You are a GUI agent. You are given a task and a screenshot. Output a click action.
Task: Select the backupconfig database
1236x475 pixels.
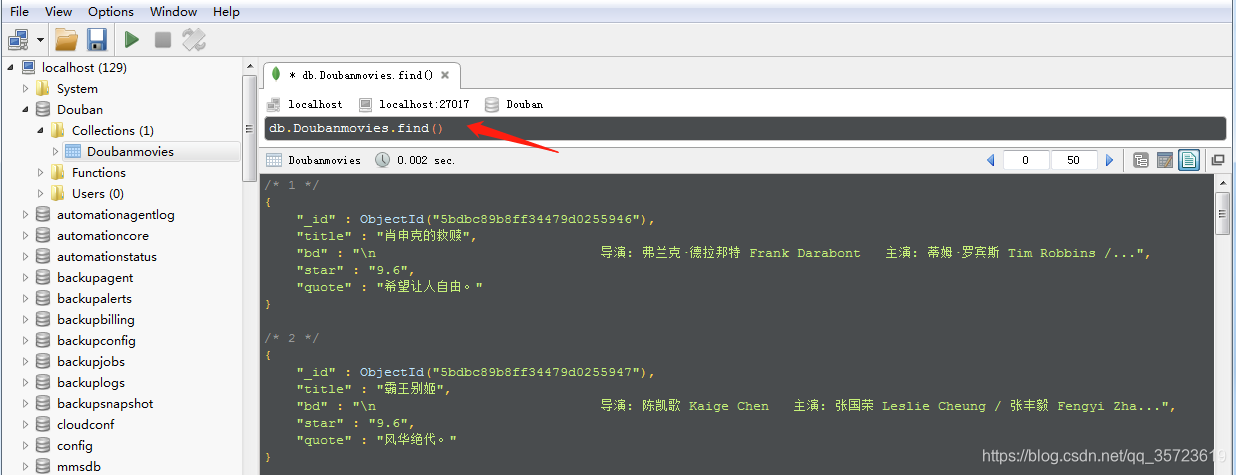(x=96, y=340)
